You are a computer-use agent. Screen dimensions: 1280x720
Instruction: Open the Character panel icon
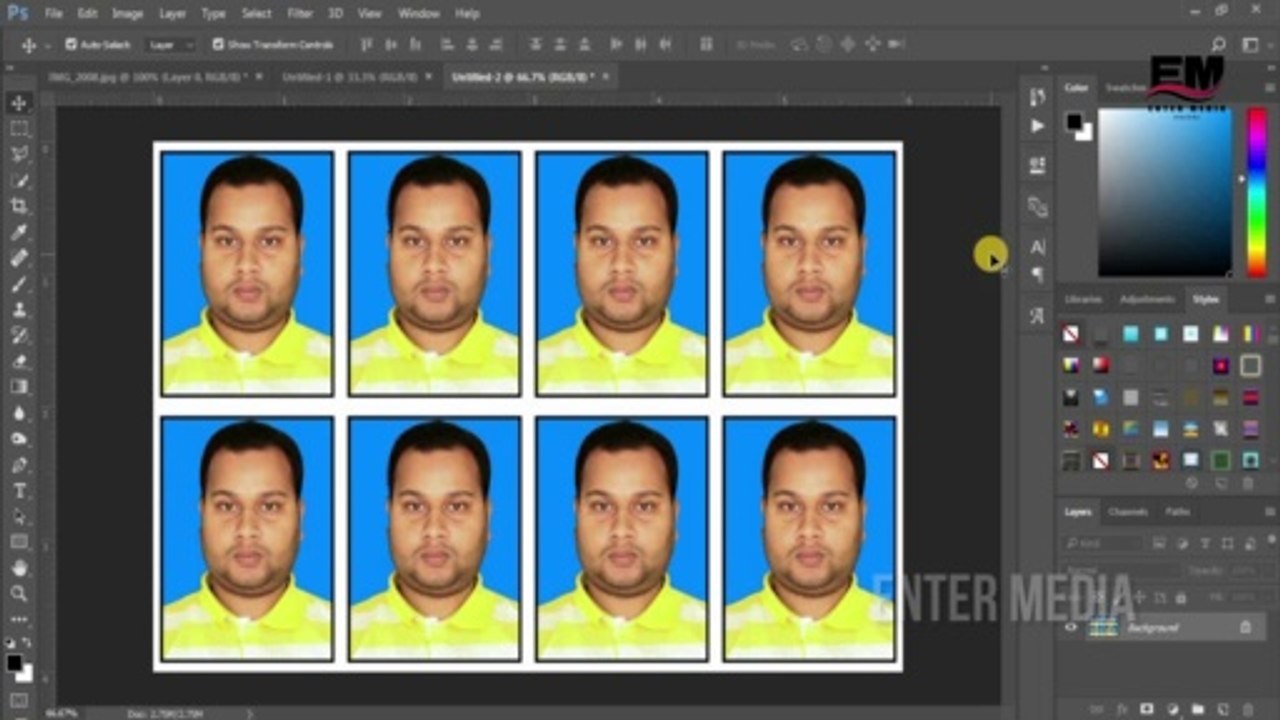(x=1037, y=247)
